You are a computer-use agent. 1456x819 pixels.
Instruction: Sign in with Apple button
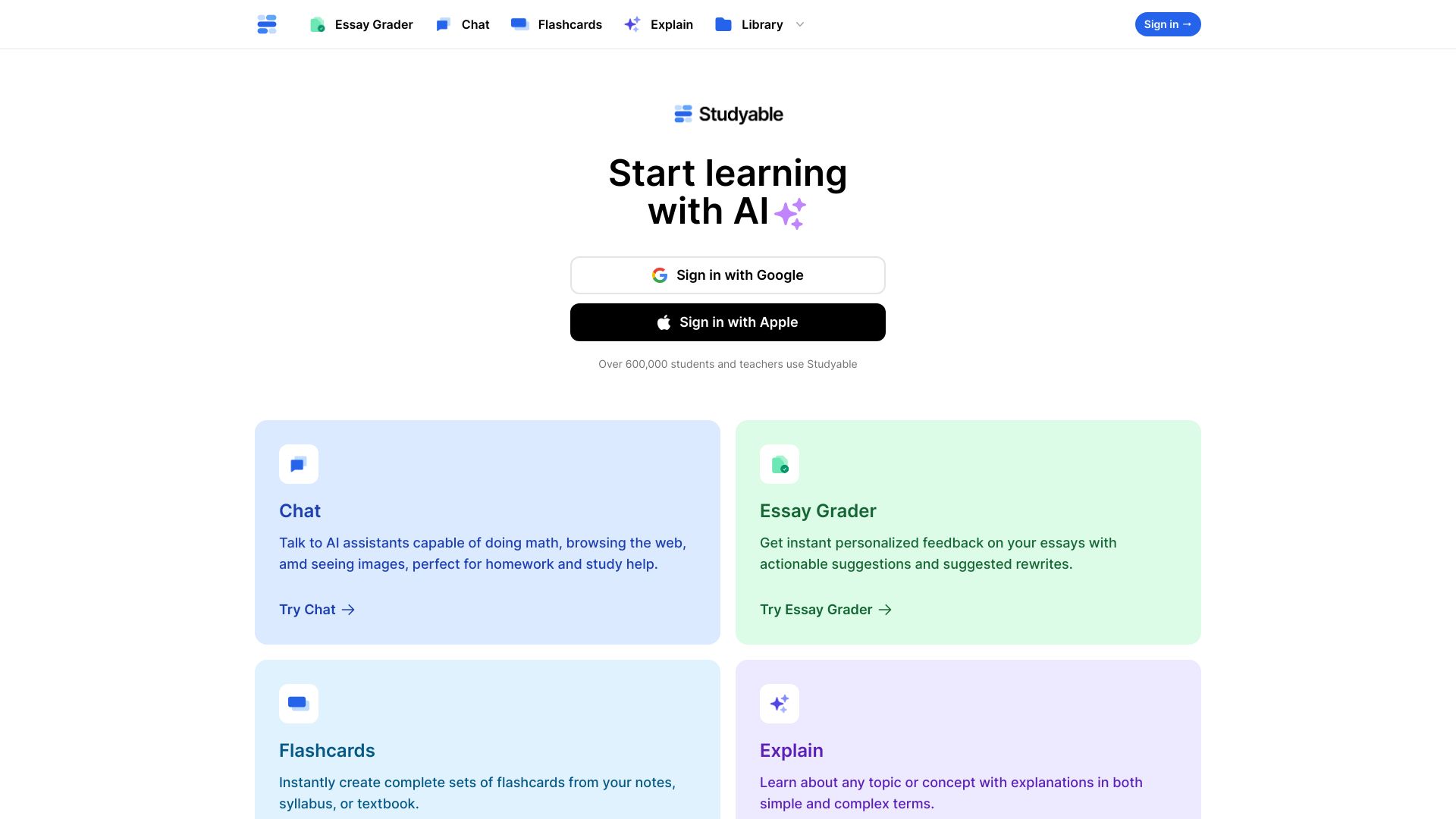pyautogui.click(x=728, y=322)
